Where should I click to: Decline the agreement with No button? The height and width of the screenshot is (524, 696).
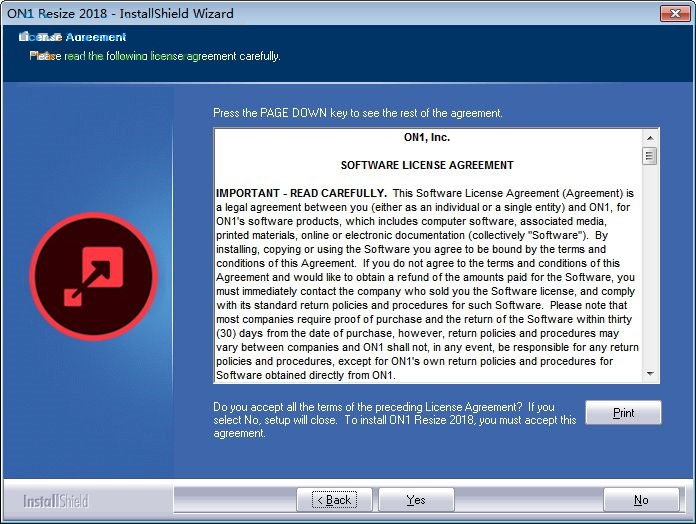coord(641,500)
